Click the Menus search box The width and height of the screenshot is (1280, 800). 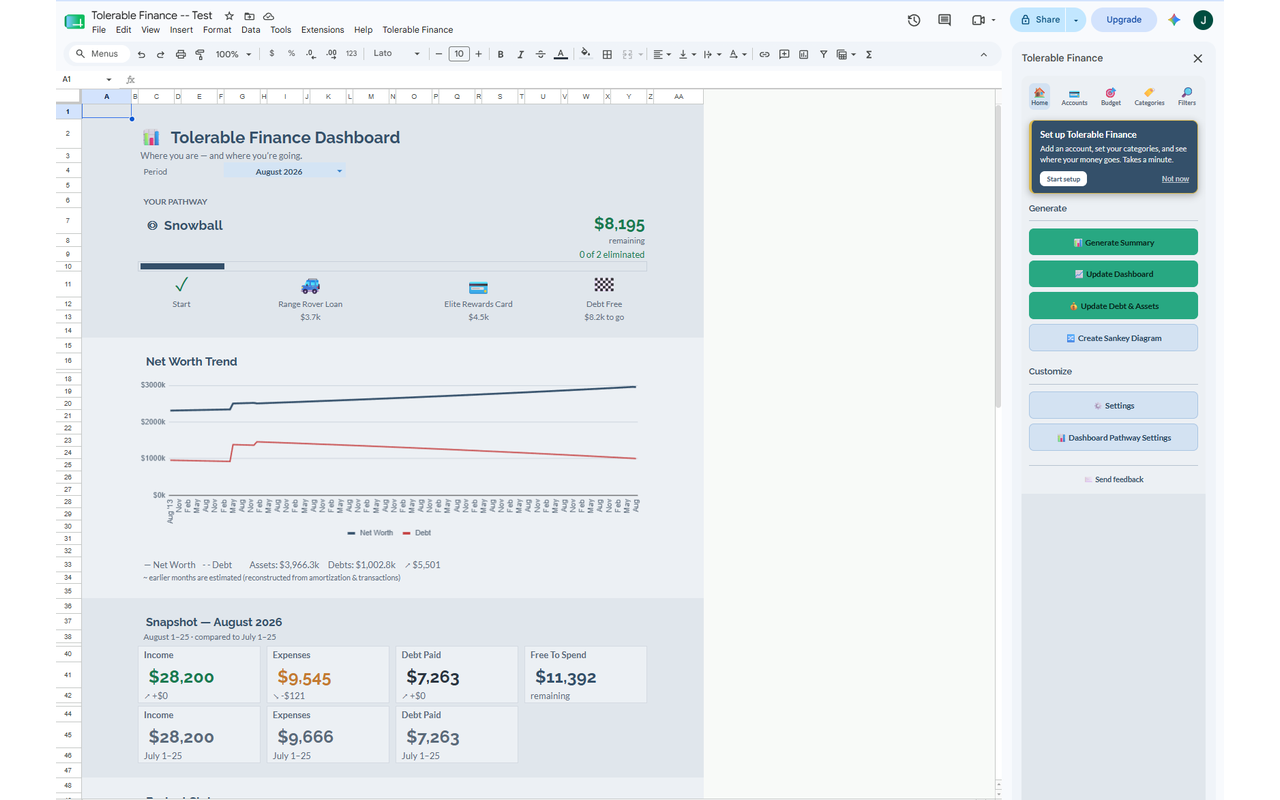point(97,54)
